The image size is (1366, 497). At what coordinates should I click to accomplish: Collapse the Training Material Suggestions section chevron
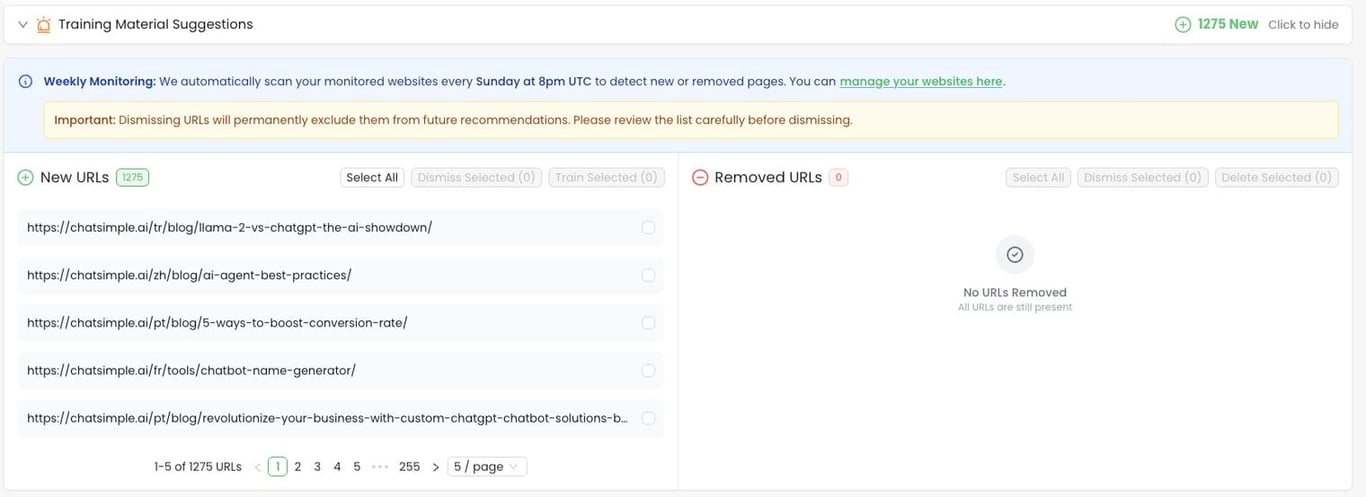(x=23, y=24)
